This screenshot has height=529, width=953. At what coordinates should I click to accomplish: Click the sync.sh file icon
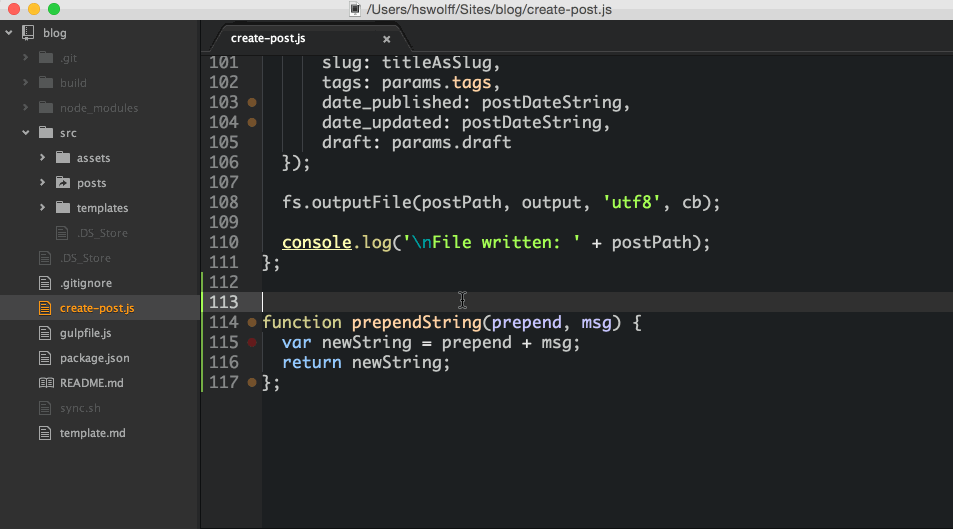tap(45, 407)
